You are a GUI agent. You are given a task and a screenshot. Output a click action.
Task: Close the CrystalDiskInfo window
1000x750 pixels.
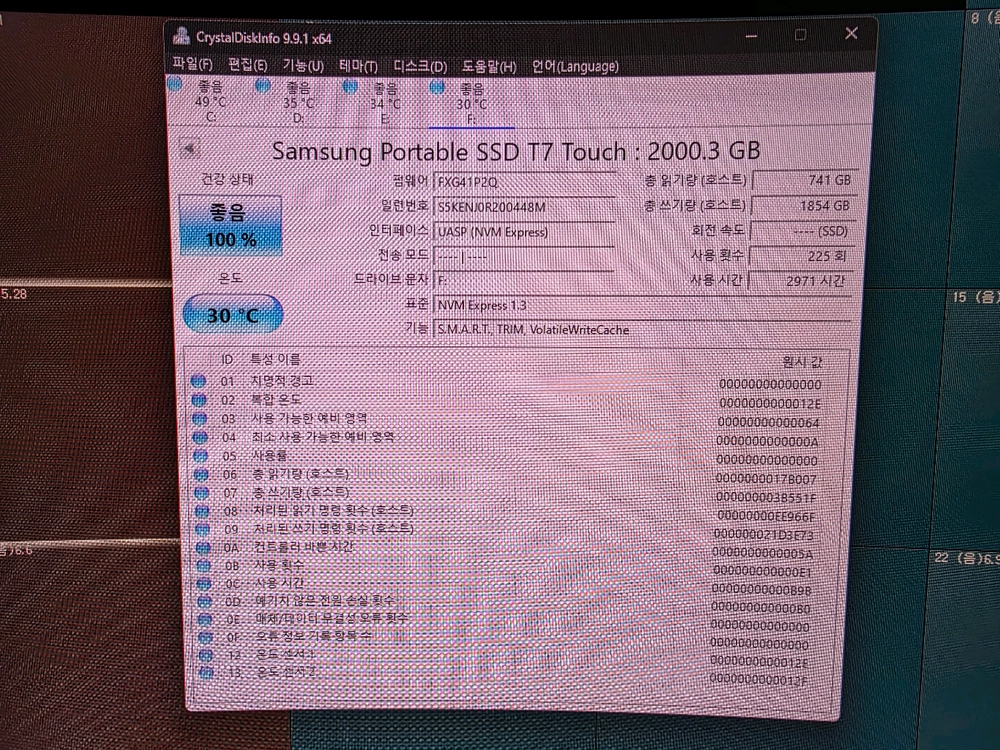point(851,33)
